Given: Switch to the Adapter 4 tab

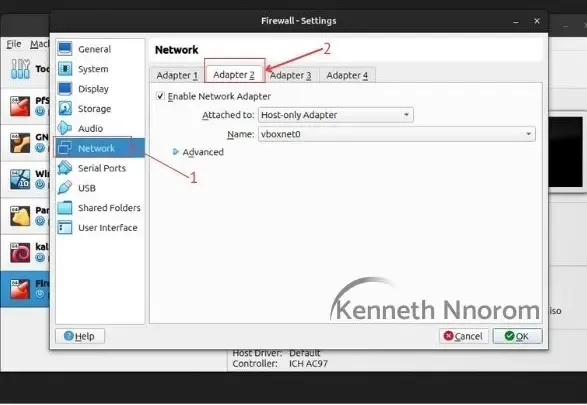Looking at the screenshot, I should click(x=347, y=75).
